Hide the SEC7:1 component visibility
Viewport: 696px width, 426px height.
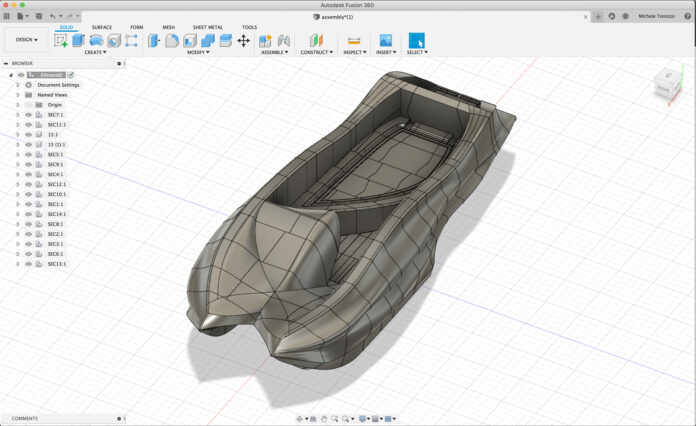click(29, 115)
